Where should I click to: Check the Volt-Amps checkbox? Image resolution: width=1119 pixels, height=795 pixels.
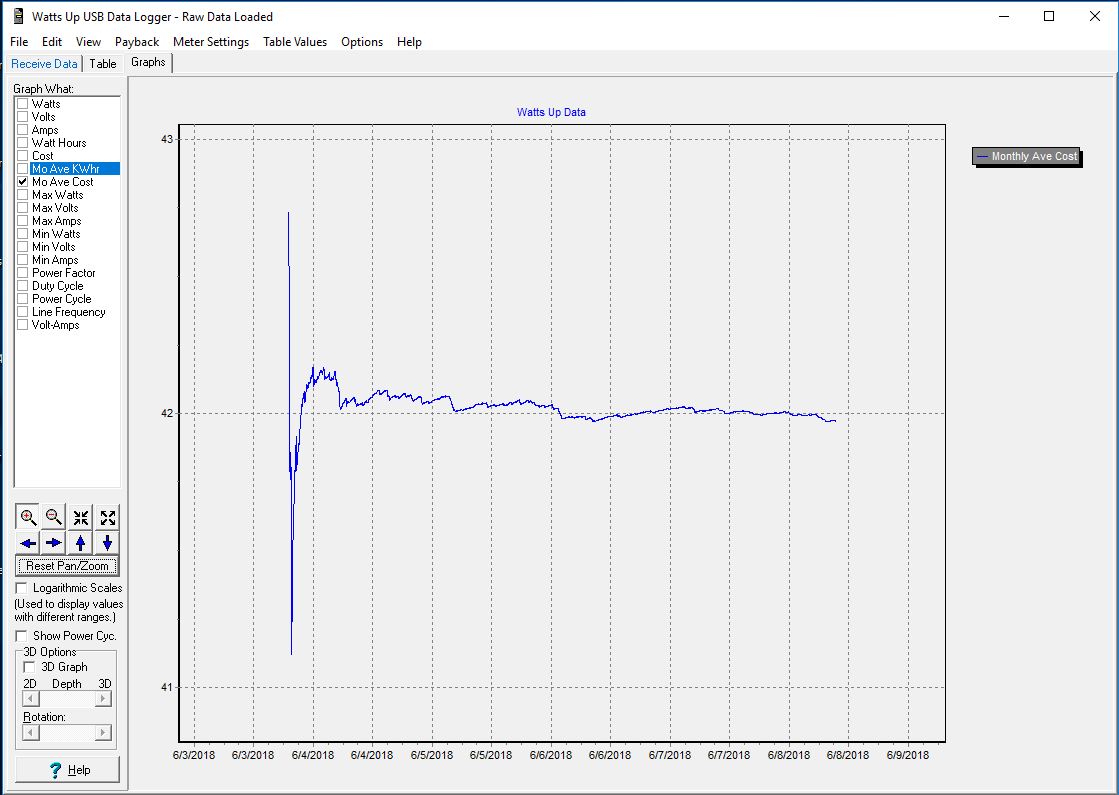click(x=23, y=325)
